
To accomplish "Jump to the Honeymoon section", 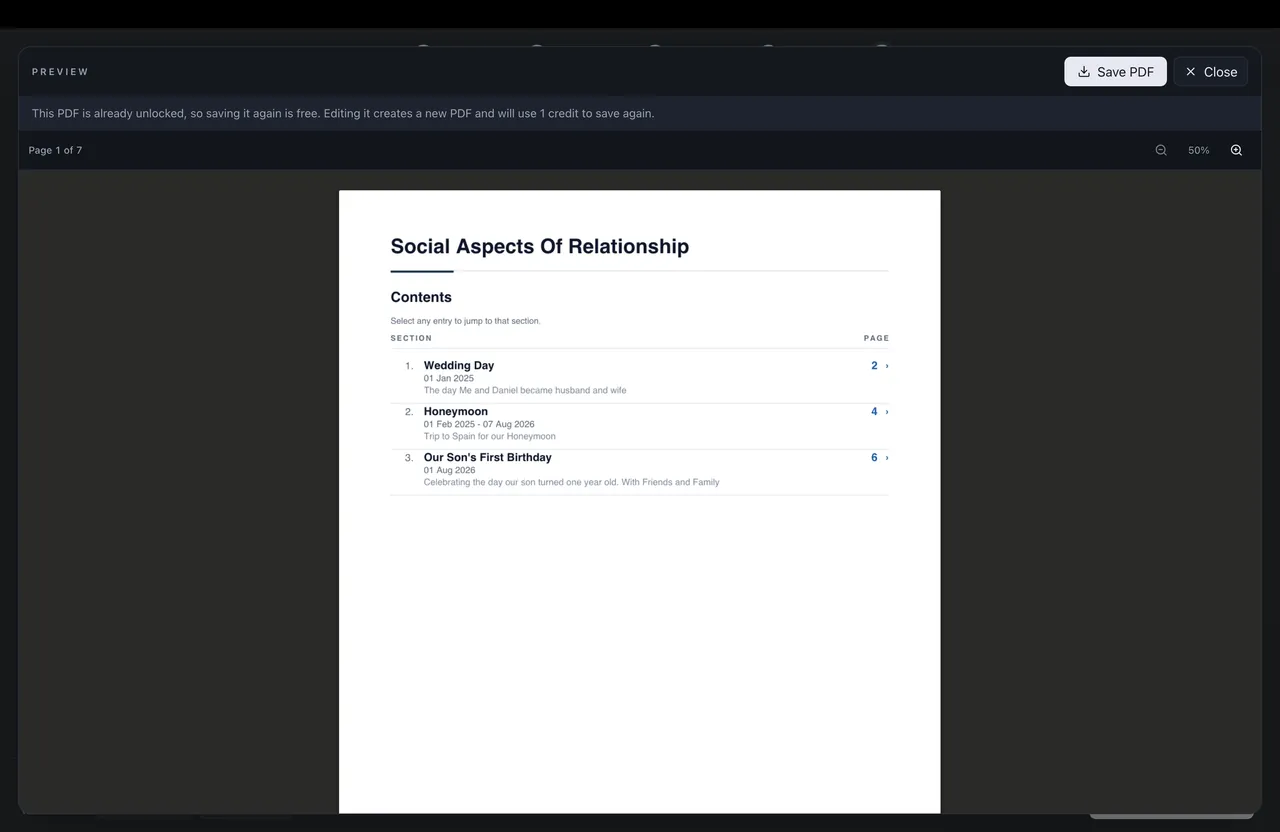I will [456, 411].
